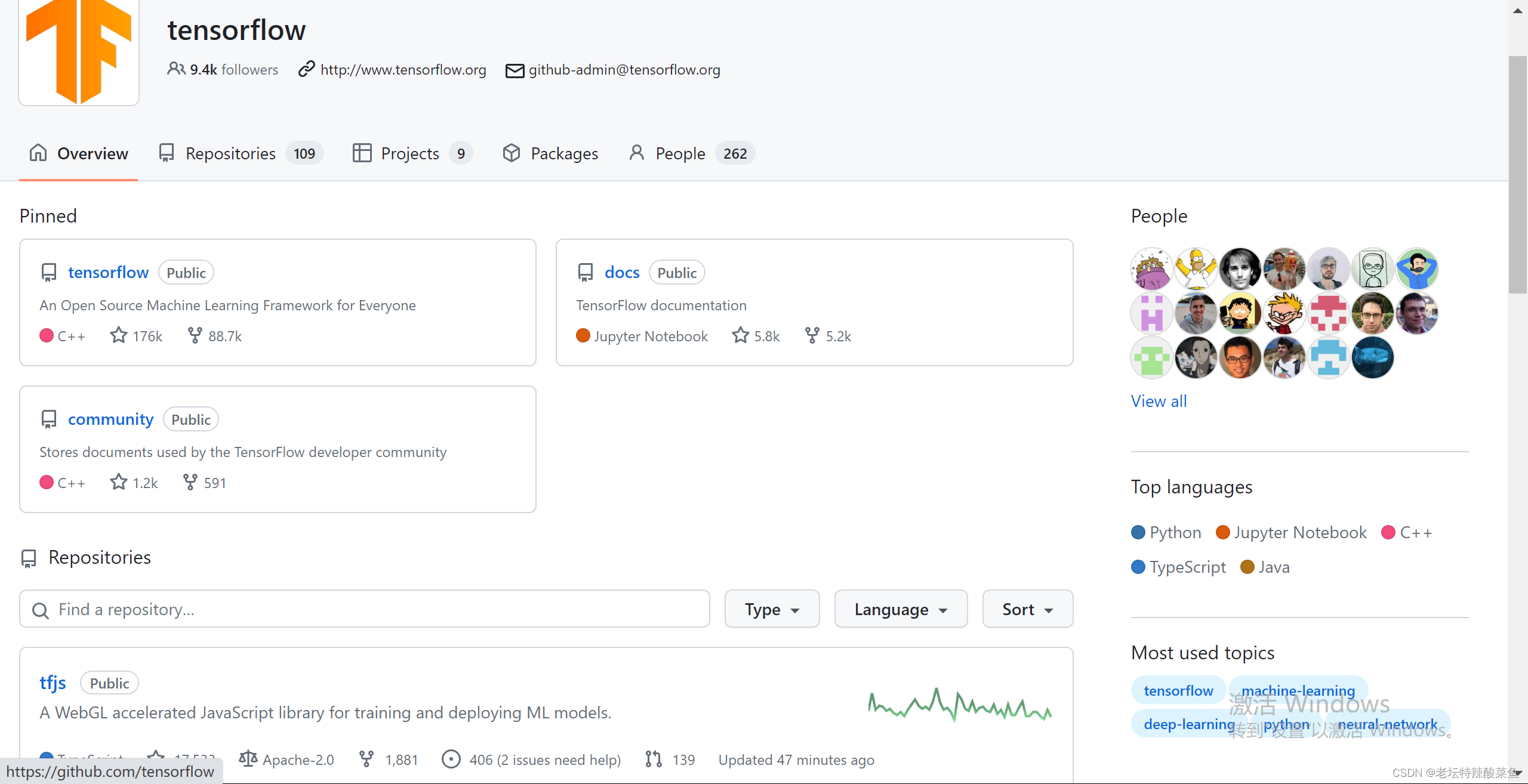This screenshot has height=784, width=1528.
Task: Click the Repositories section heading icon
Action: coord(29,558)
